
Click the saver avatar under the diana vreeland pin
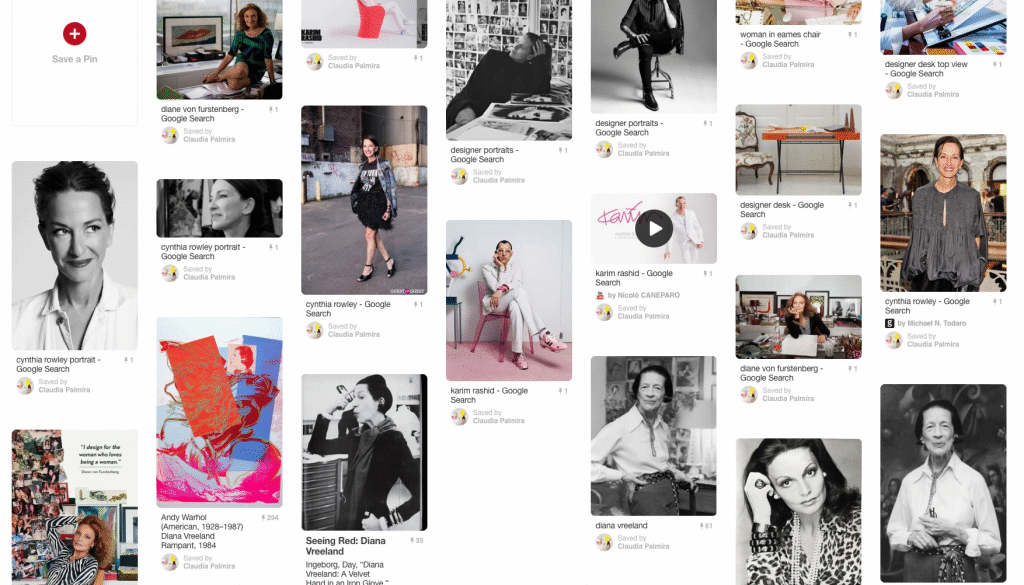(x=604, y=542)
